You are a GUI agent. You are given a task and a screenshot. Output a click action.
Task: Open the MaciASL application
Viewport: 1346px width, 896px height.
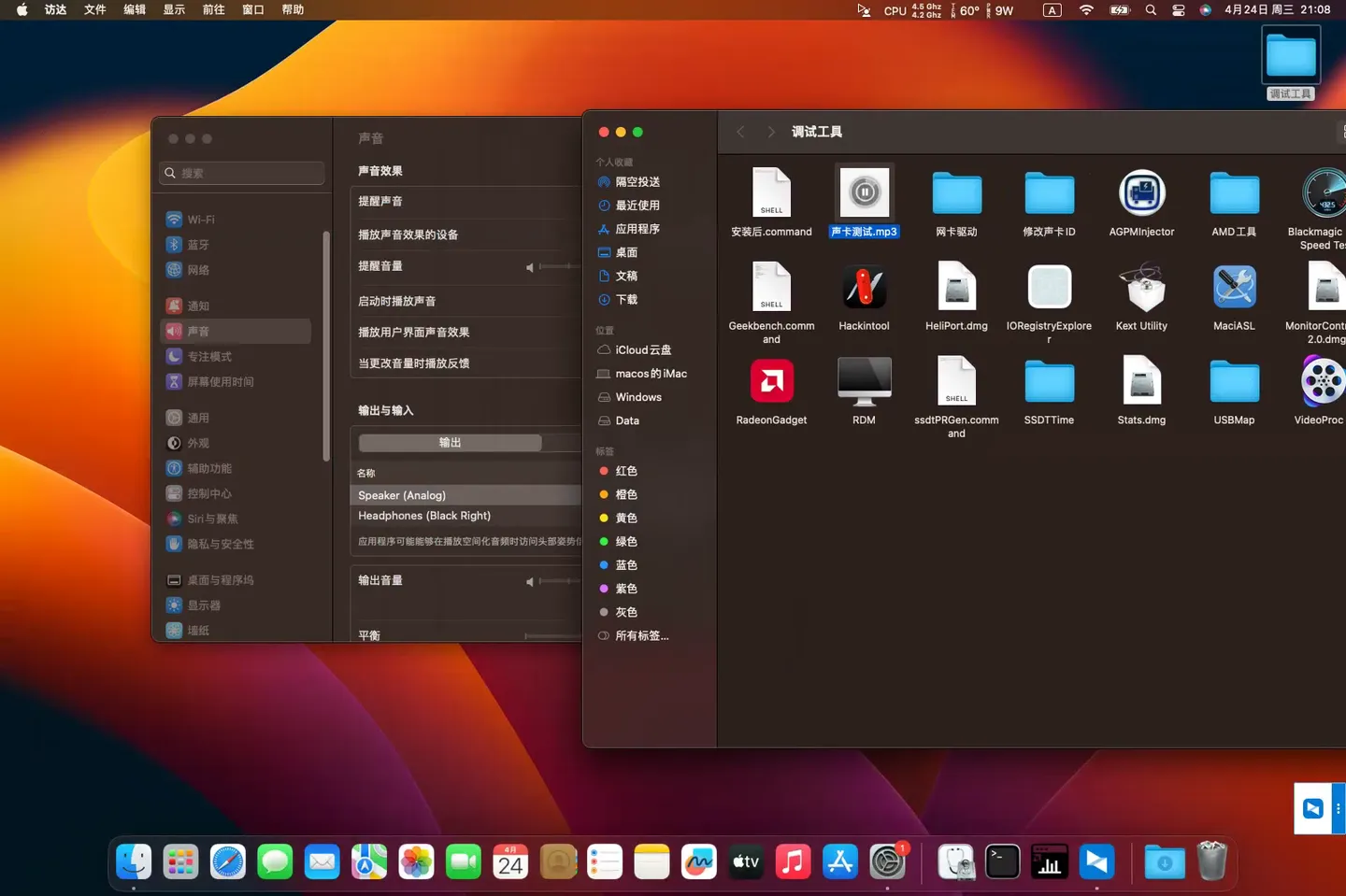point(1234,287)
